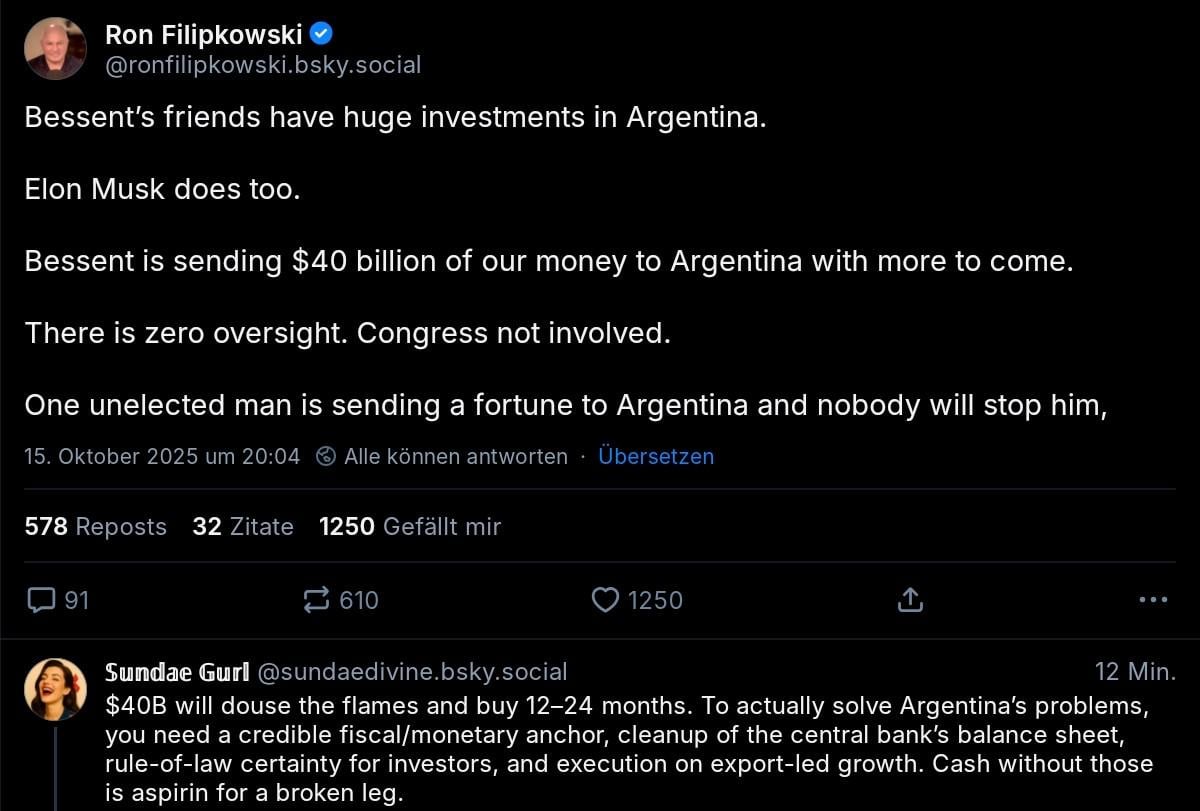The height and width of the screenshot is (811, 1200).
Task: View the 578 Reposts list
Action: pyautogui.click(x=96, y=527)
